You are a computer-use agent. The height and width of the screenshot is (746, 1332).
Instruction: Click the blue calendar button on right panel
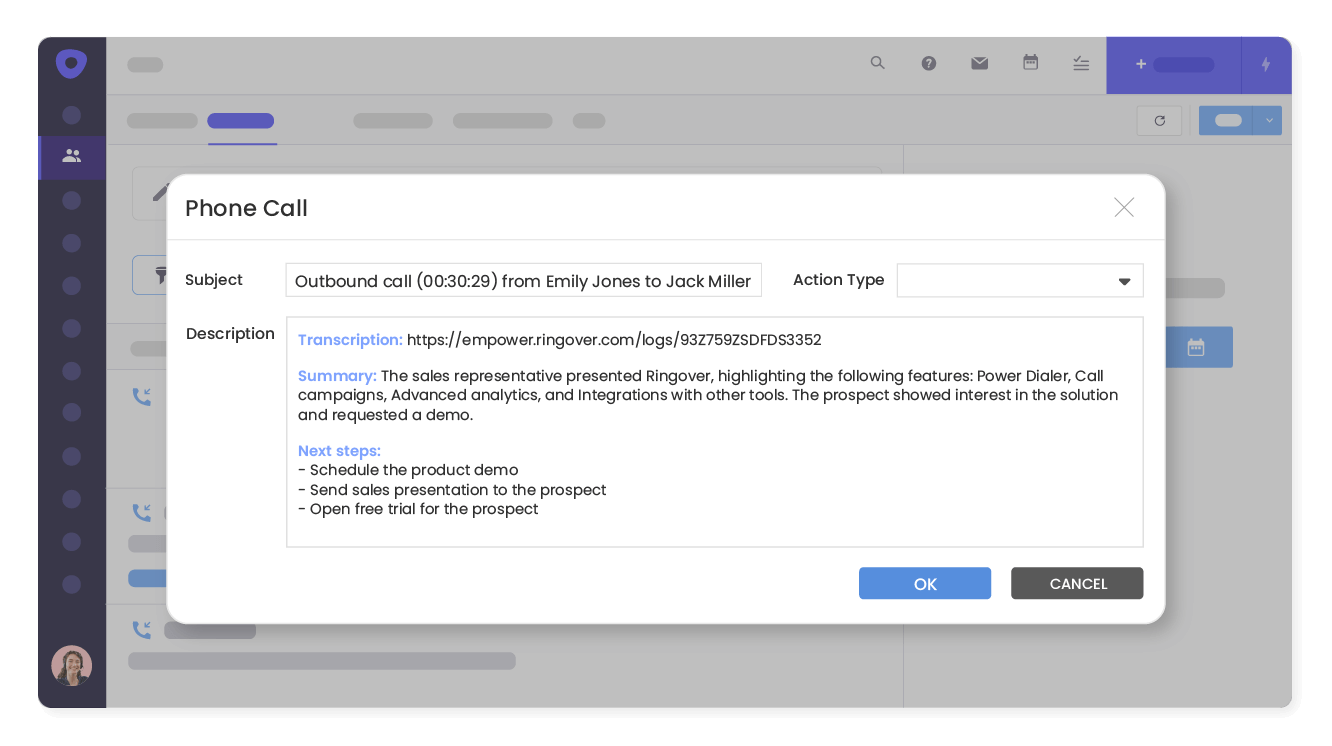[x=1196, y=347]
